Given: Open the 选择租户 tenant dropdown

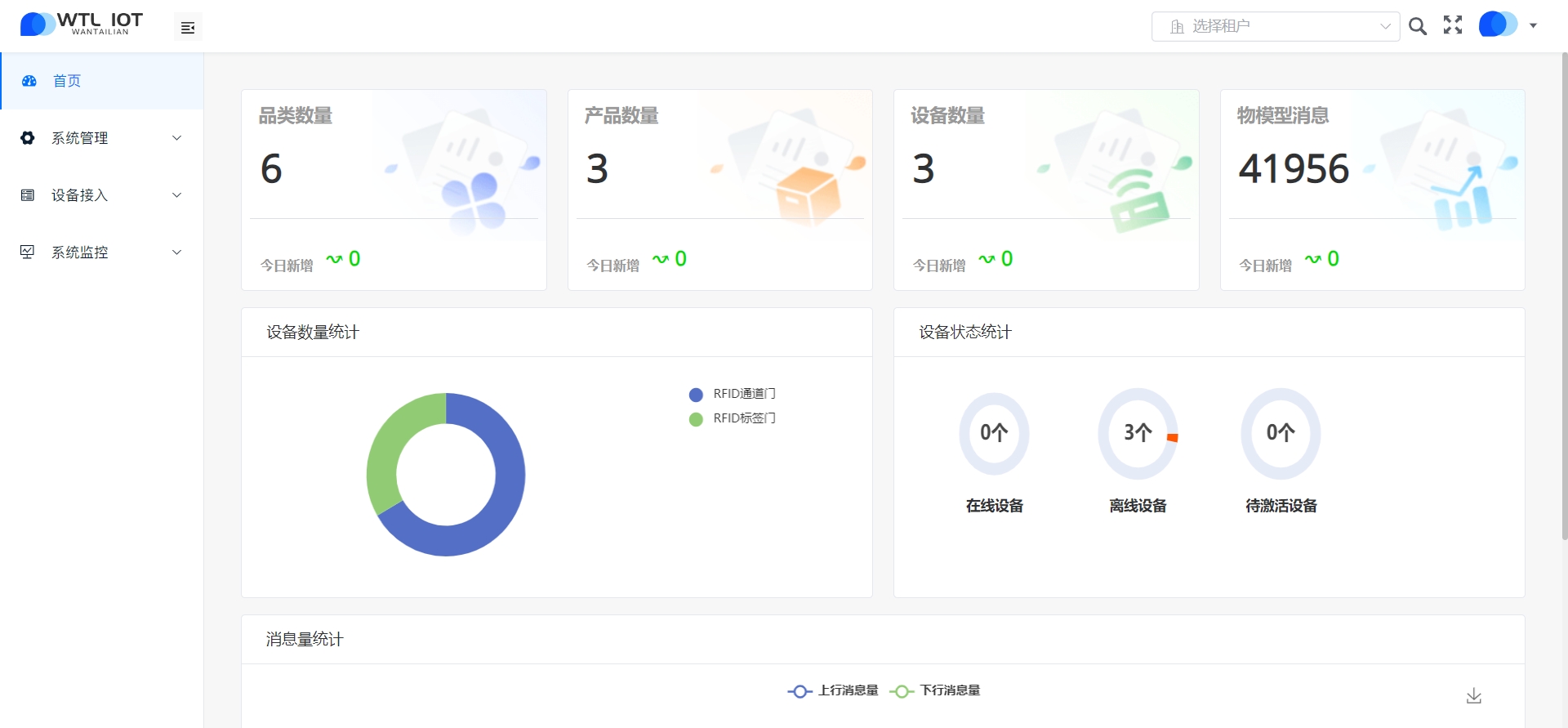Looking at the screenshot, I should (x=1276, y=26).
